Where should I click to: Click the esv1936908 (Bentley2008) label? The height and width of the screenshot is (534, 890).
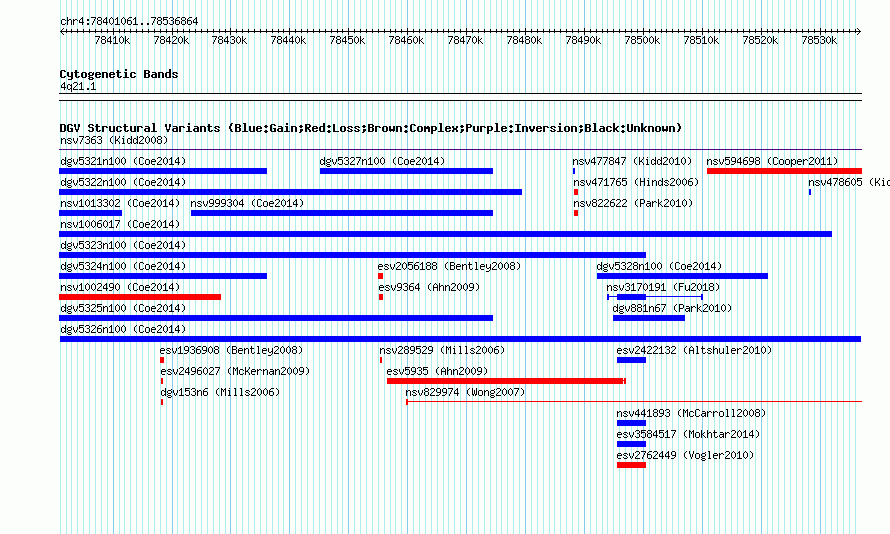point(231,350)
